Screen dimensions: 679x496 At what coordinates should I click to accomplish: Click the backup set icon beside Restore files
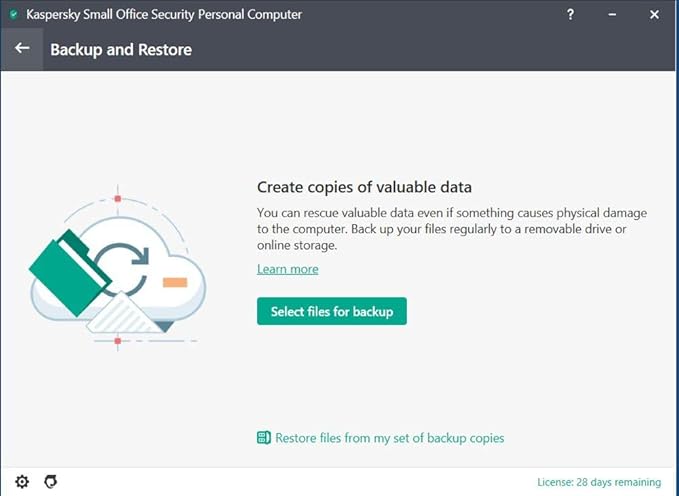[x=264, y=438]
